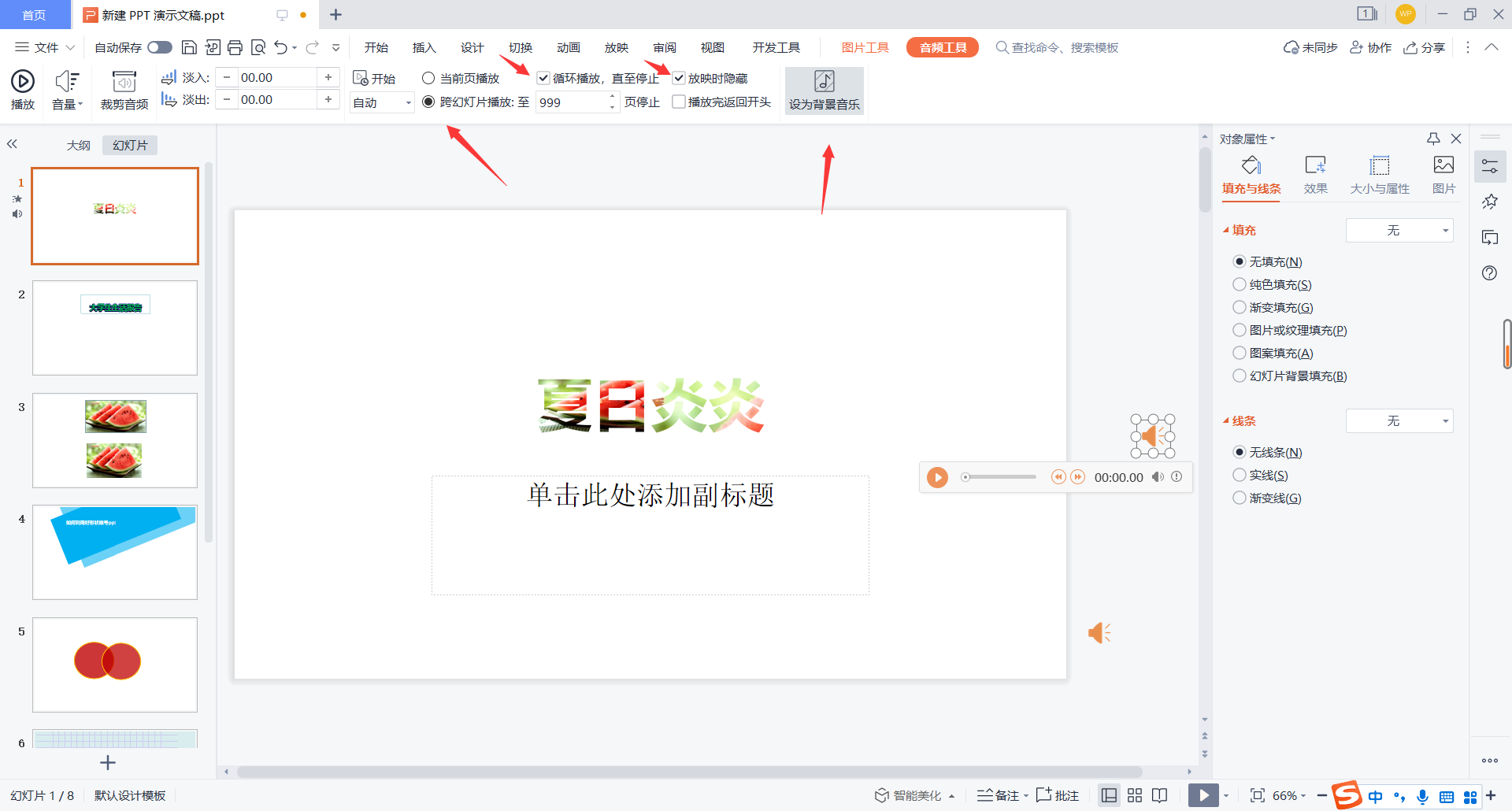Open the Fill type dropdown showing 无
Viewport: 1512px width, 811px height.
pyautogui.click(x=1399, y=230)
